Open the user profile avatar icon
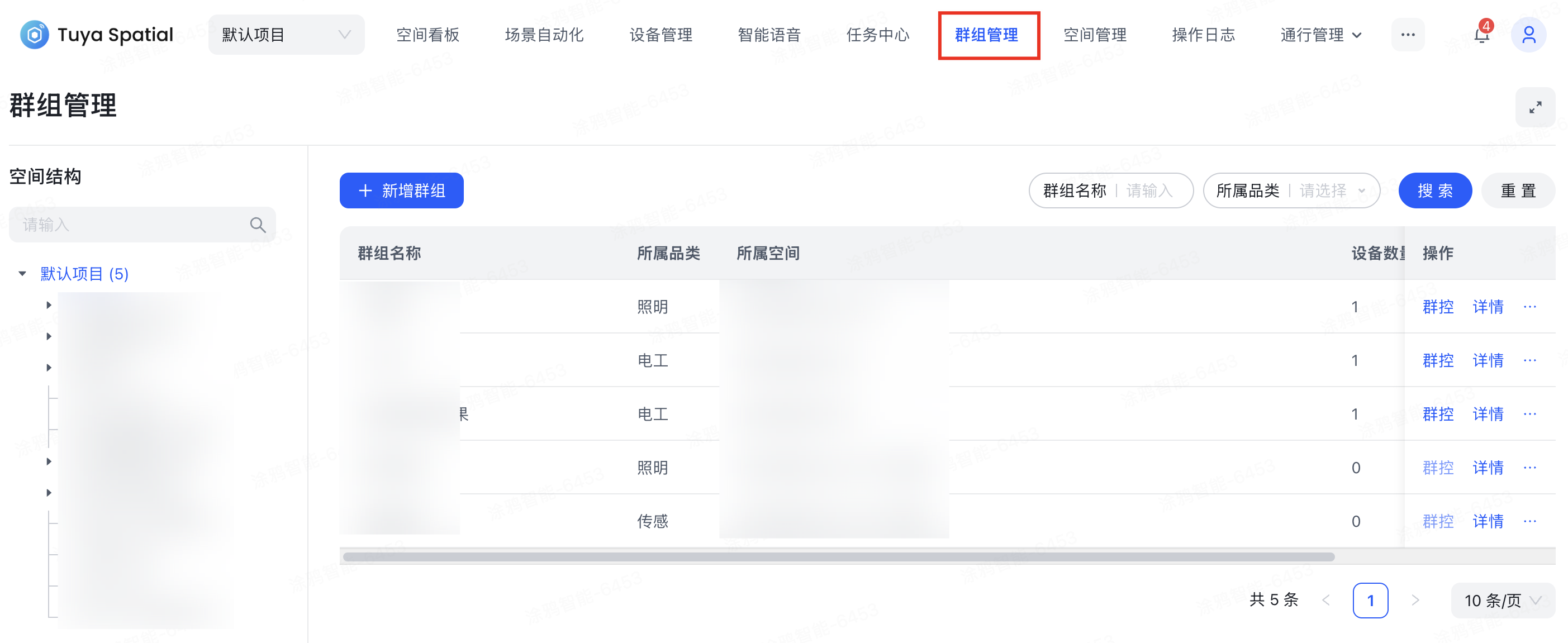 1528,35
